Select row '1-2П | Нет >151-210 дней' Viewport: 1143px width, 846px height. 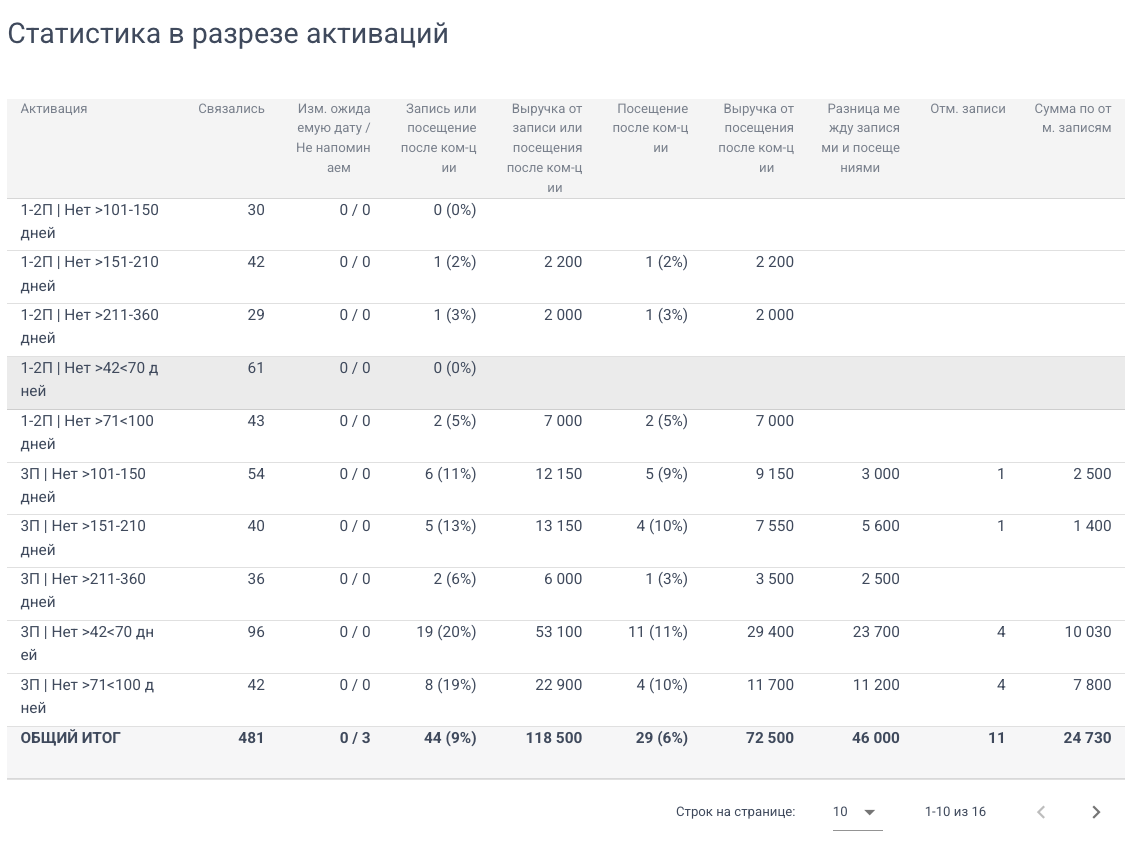[x=566, y=277]
